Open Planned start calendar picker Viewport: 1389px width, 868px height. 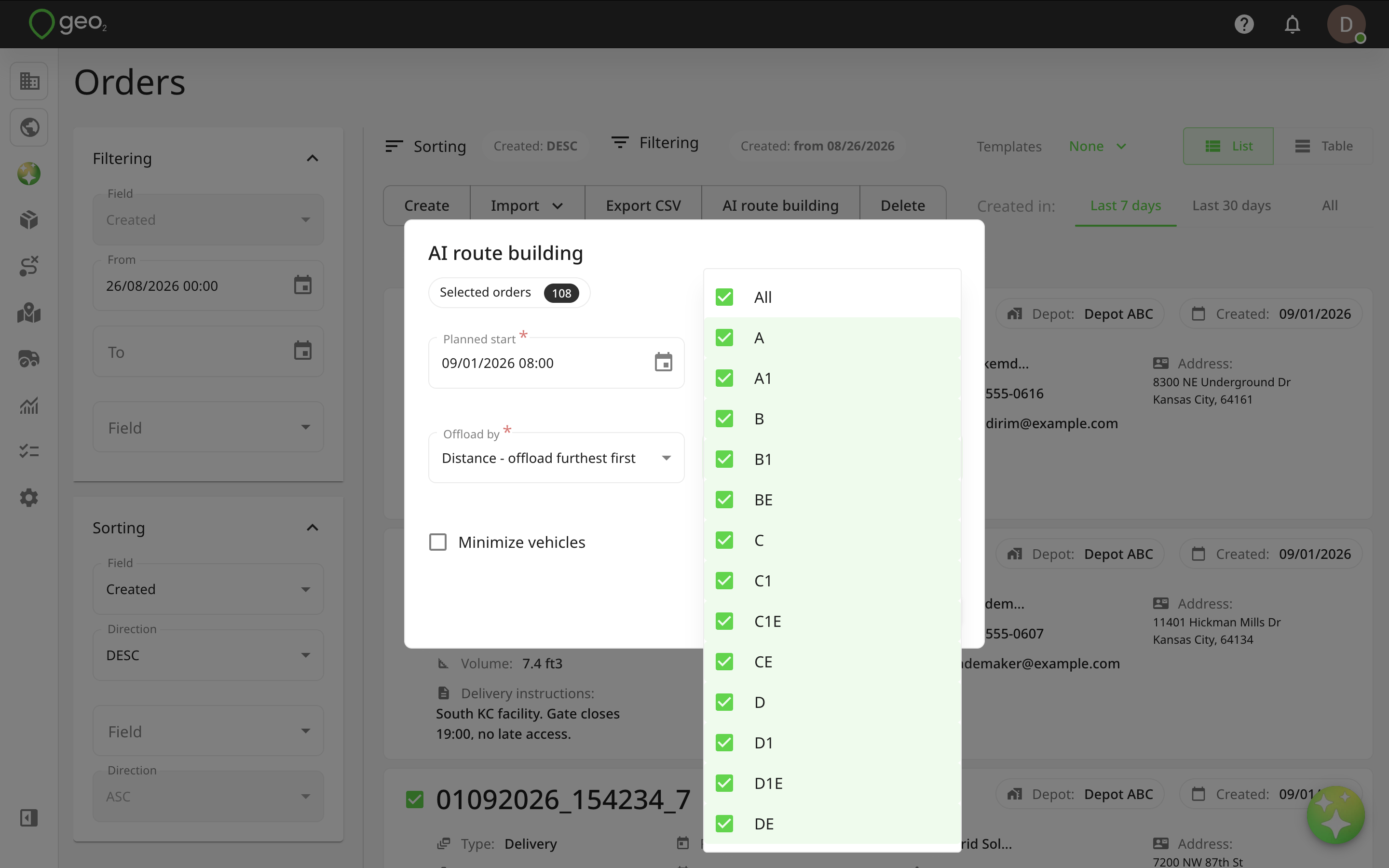tap(664, 363)
